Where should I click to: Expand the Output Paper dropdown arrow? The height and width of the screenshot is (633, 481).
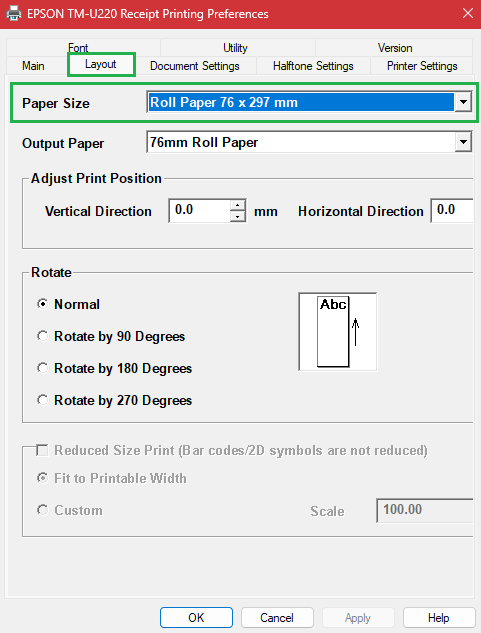(x=463, y=142)
